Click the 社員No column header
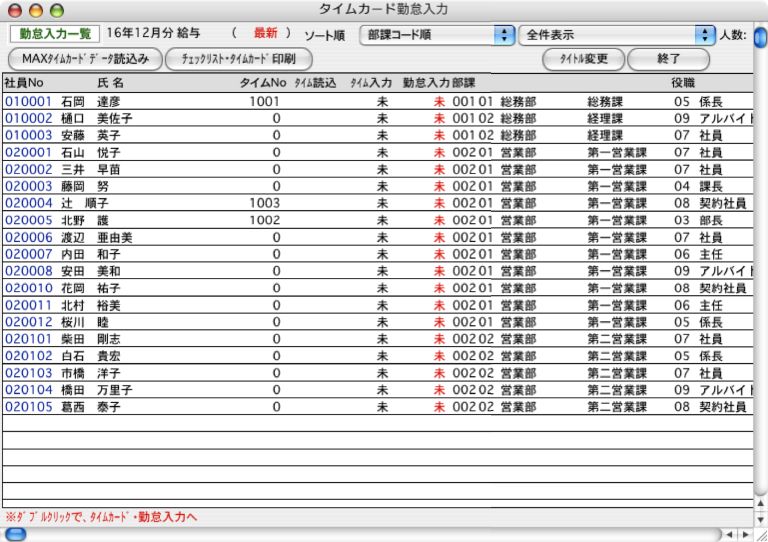768x542 pixels. click(x=24, y=82)
